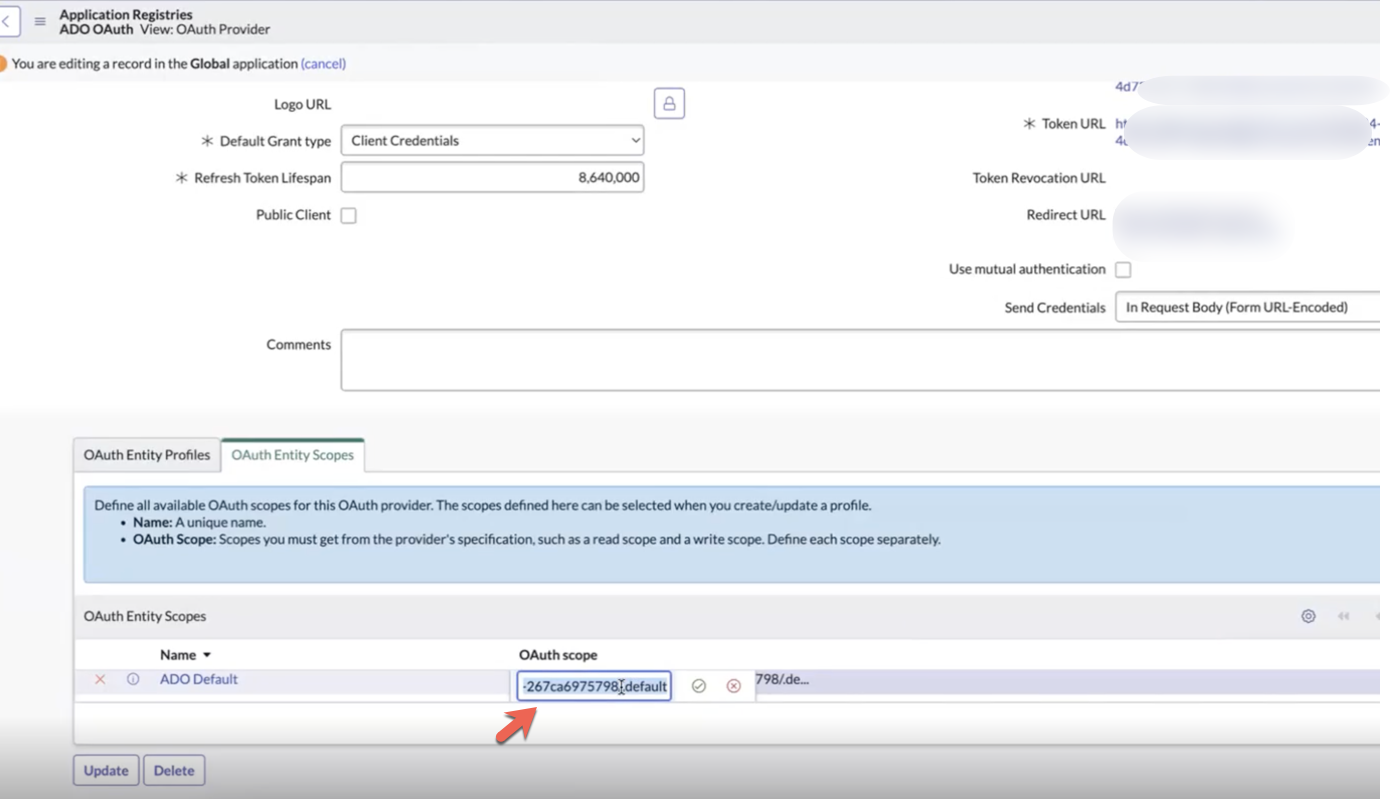This screenshot has width=1390, height=799.
Task: Go to first page of scopes list
Action: point(1343,616)
